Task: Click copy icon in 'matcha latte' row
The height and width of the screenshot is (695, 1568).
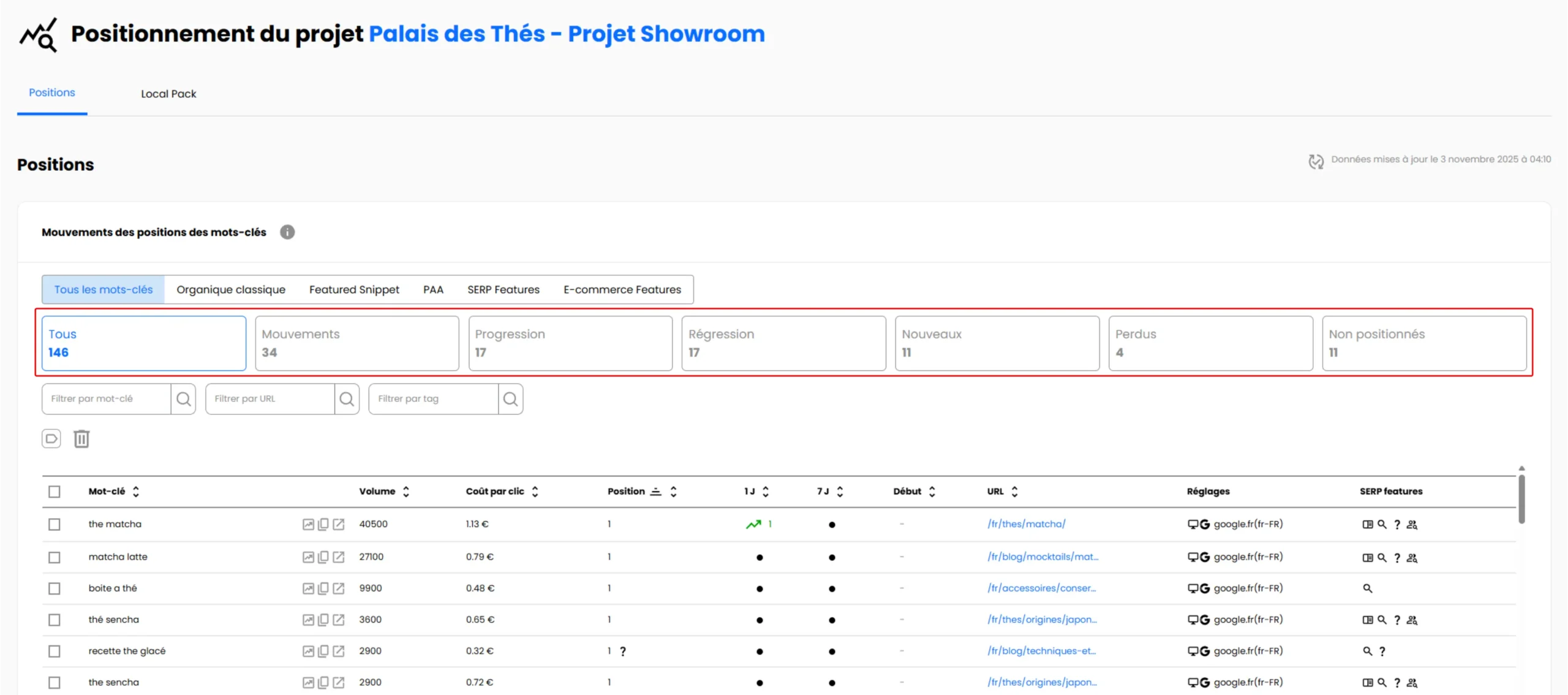Action: [323, 557]
